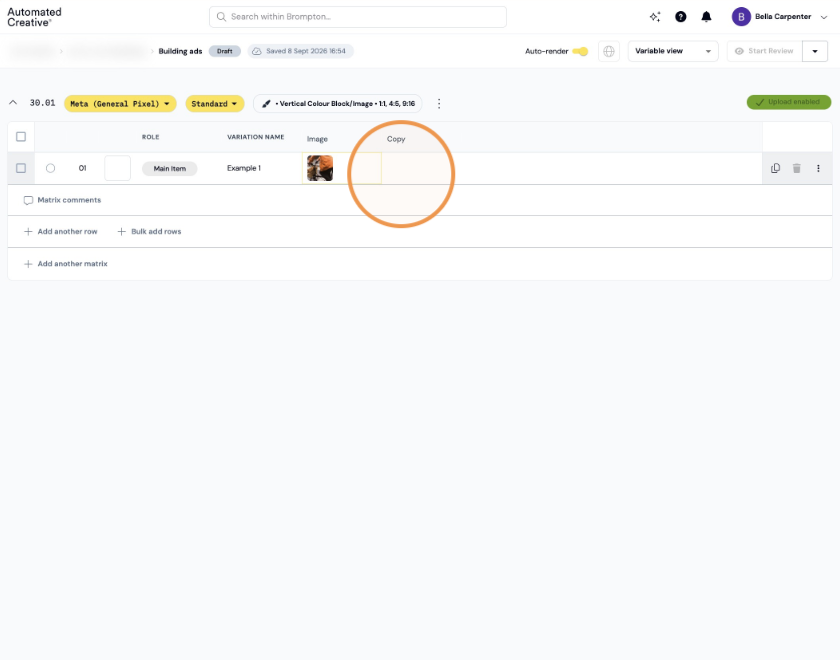The width and height of the screenshot is (840, 660).
Task: Click the Copy column header
Action: coord(396,139)
